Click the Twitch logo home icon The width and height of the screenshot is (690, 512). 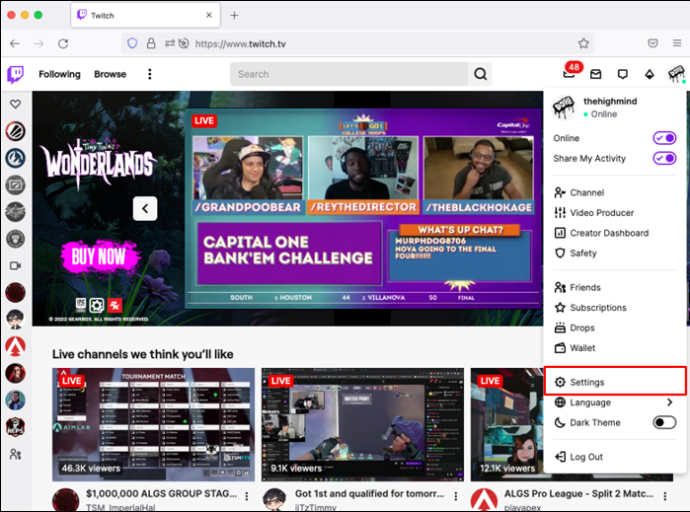point(15,74)
